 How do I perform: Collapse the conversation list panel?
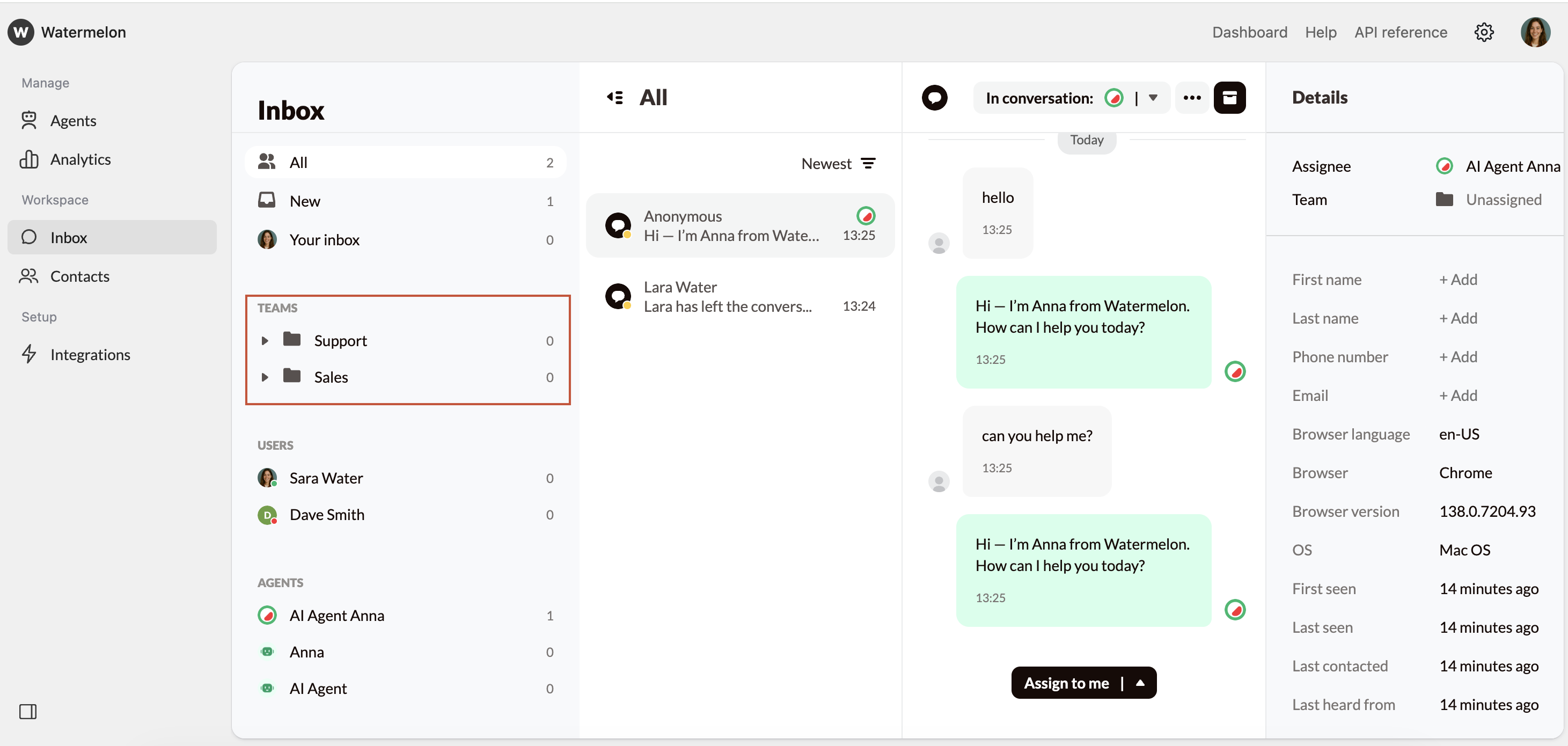point(615,98)
